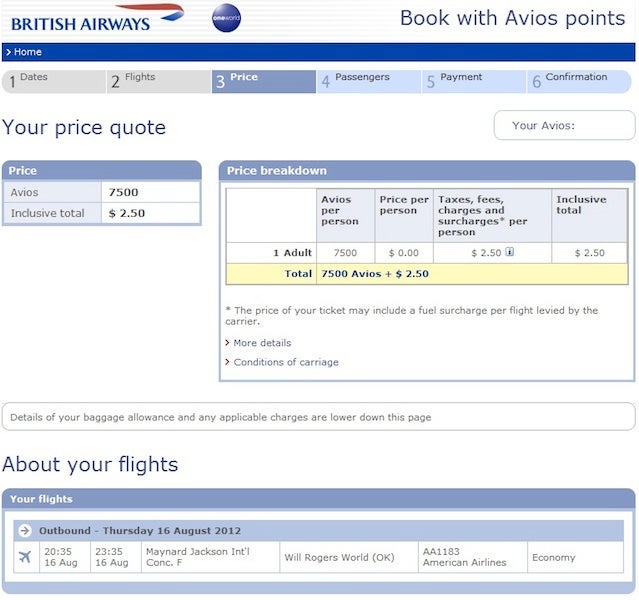
Task: Click Book with Avios points heading
Action: click(x=512, y=17)
